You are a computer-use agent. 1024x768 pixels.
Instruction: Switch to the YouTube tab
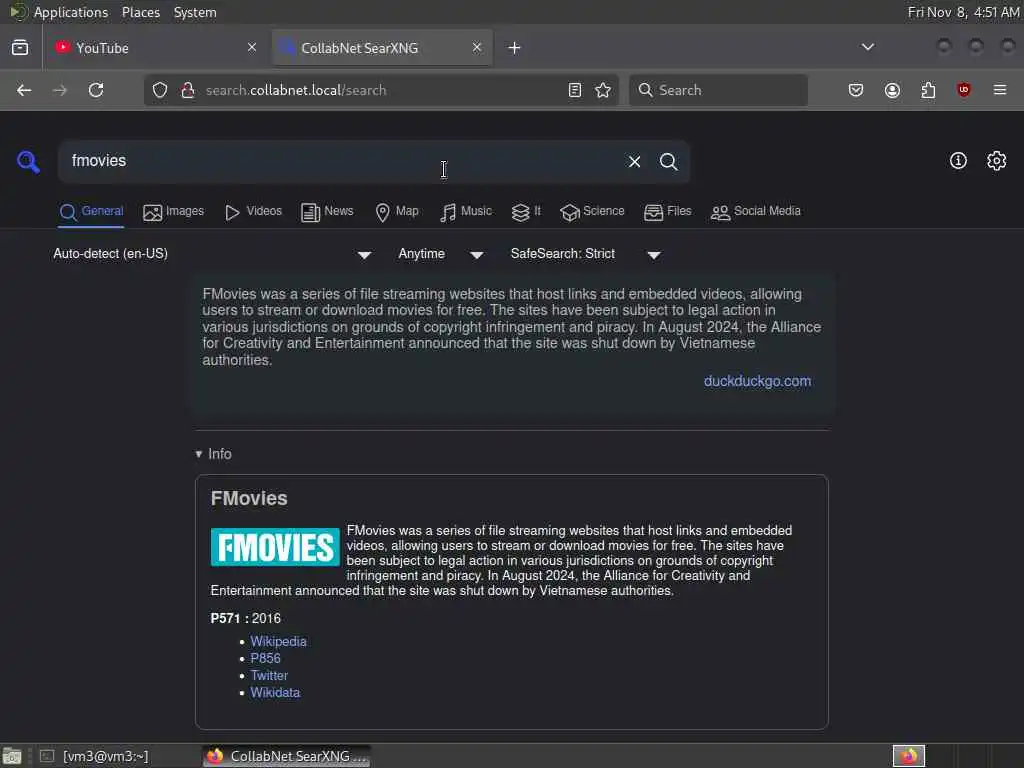(x=155, y=48)
